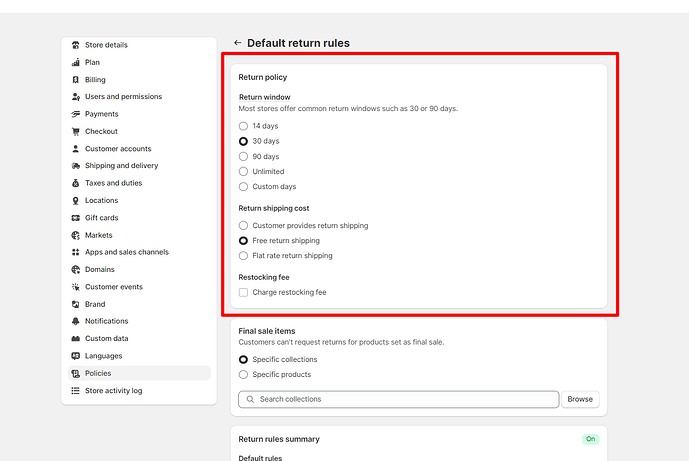Choose the Unlimited return window option

pyautogui.click(x=243, y=171)
